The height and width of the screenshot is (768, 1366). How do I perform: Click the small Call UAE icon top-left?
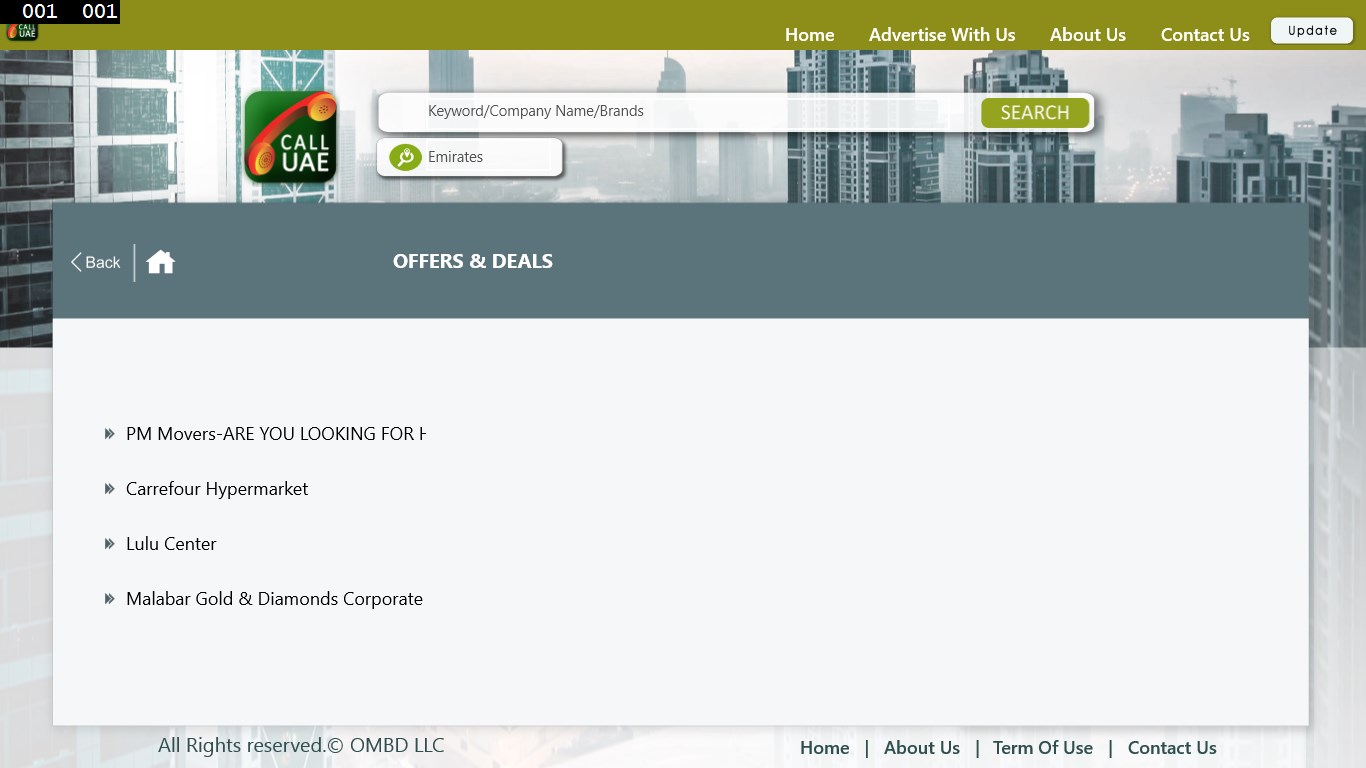(x=21, y=30)
